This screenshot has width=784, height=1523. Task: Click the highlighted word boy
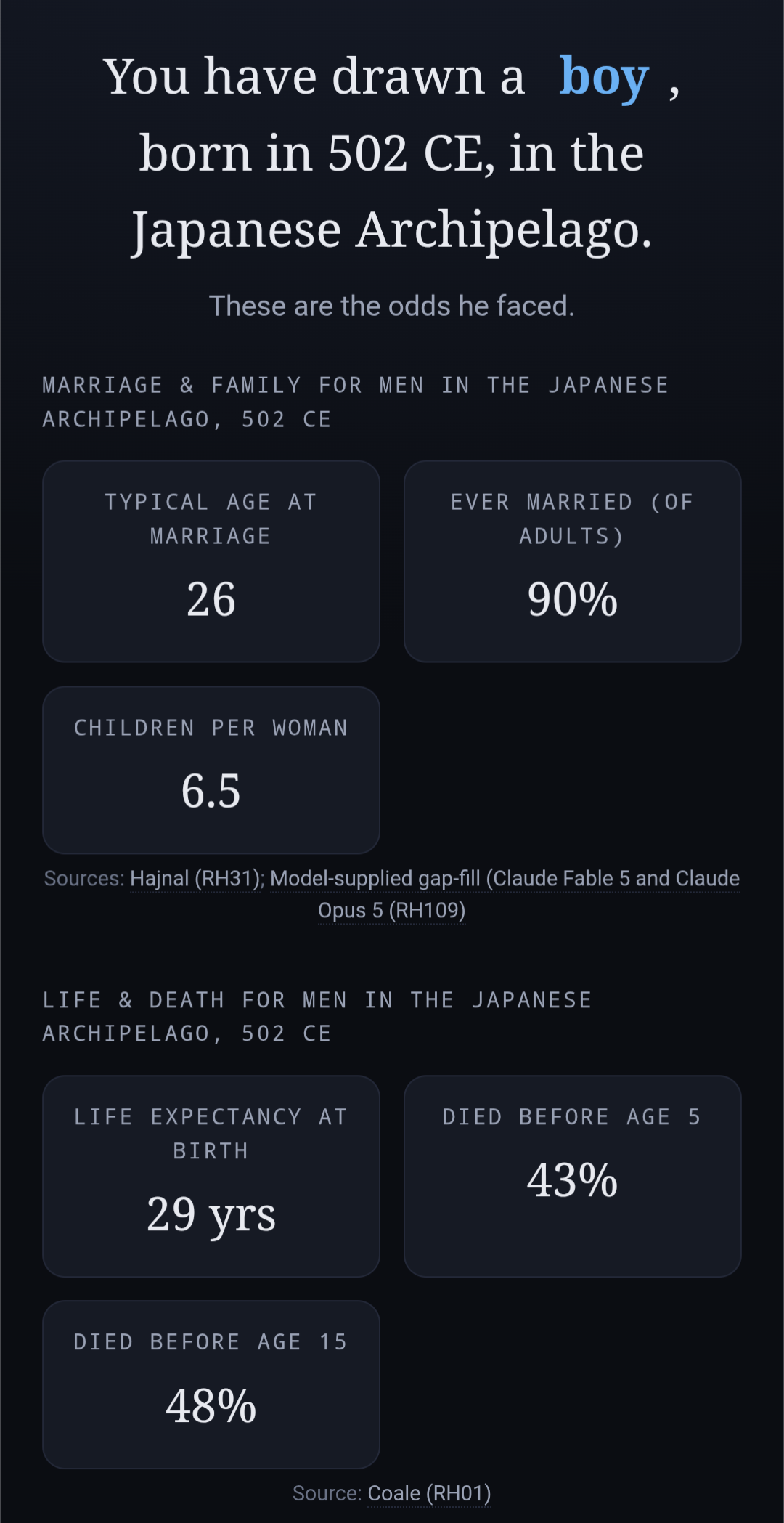click(x=603, y=77)
